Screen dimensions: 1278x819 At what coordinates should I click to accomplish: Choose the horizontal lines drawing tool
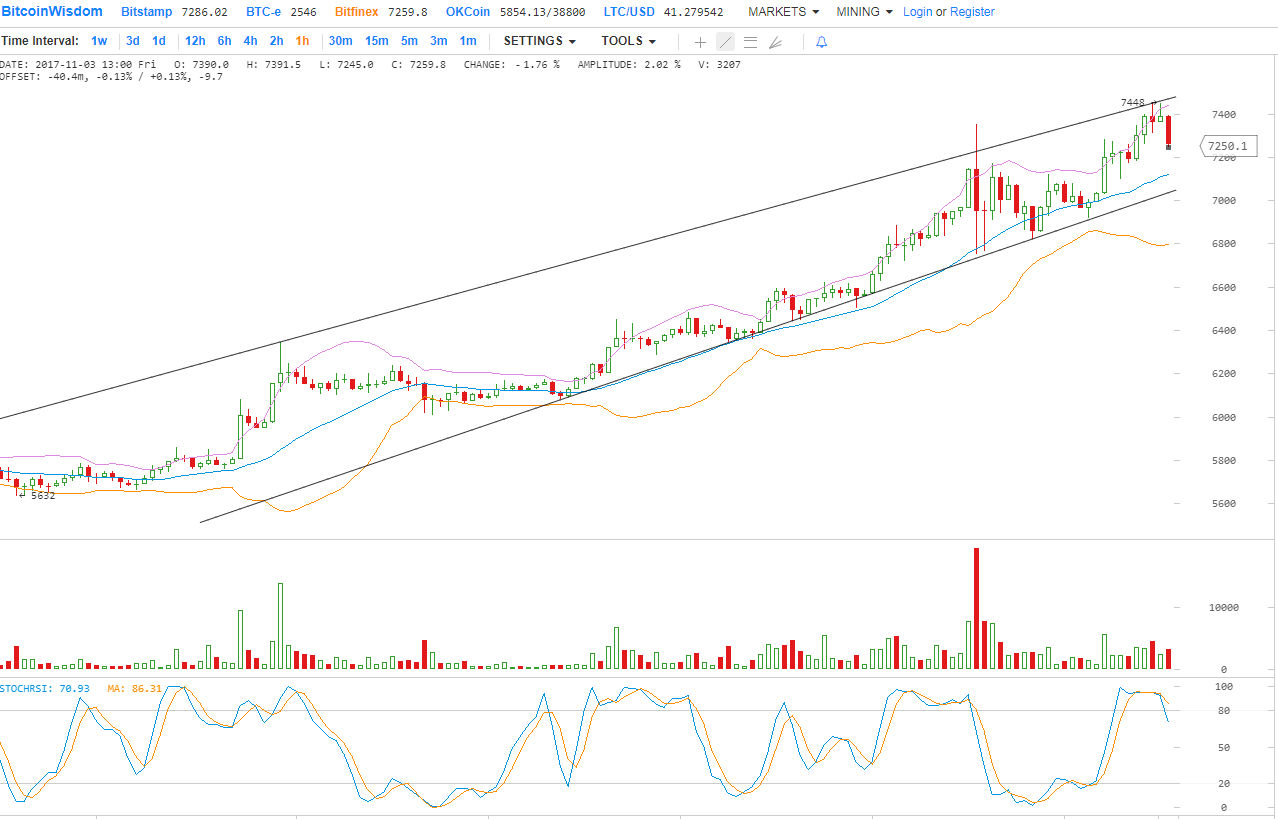(750, 42)
